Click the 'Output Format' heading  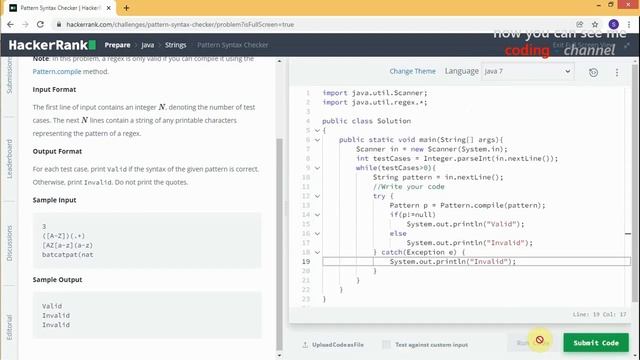[57, 151]
